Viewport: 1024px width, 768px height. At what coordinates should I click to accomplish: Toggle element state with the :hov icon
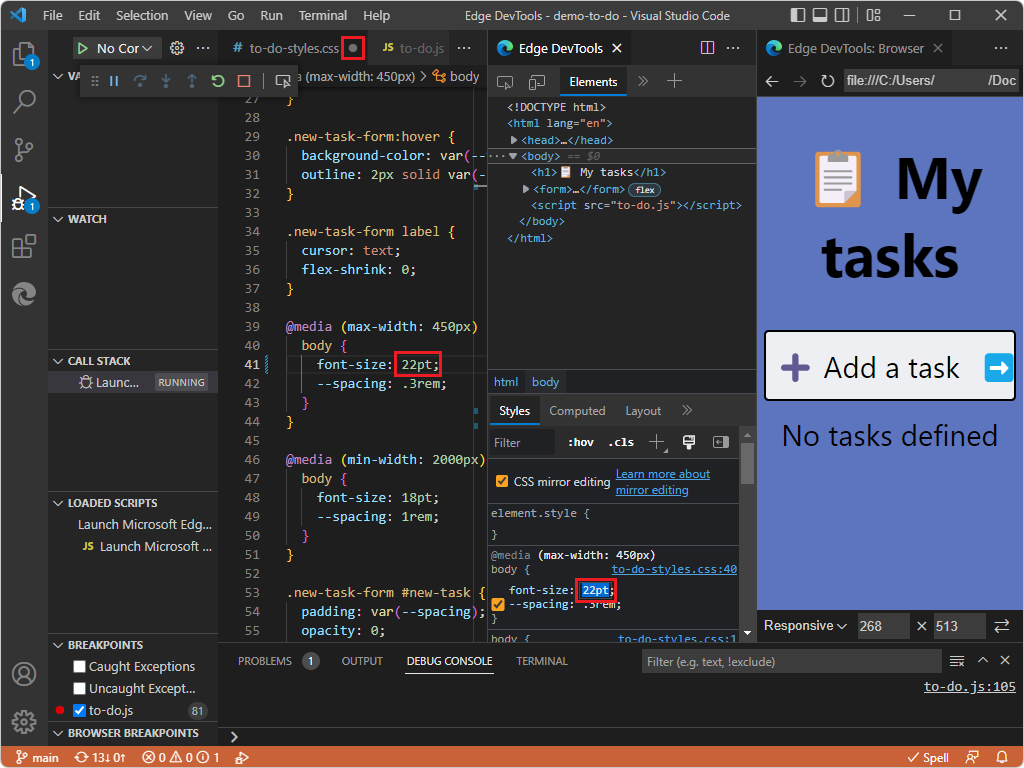[x=580, y=441]
